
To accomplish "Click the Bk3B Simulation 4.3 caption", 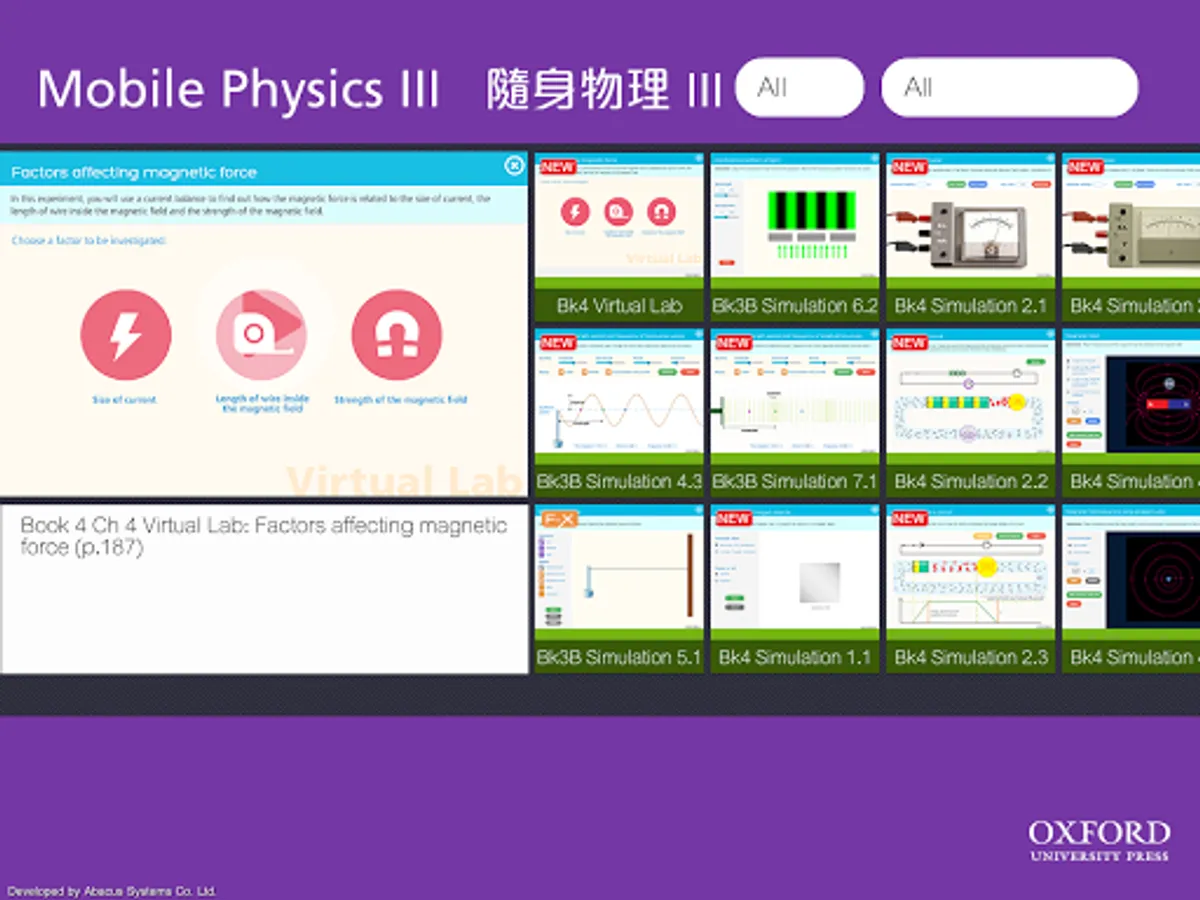I will tap(619, 482).
